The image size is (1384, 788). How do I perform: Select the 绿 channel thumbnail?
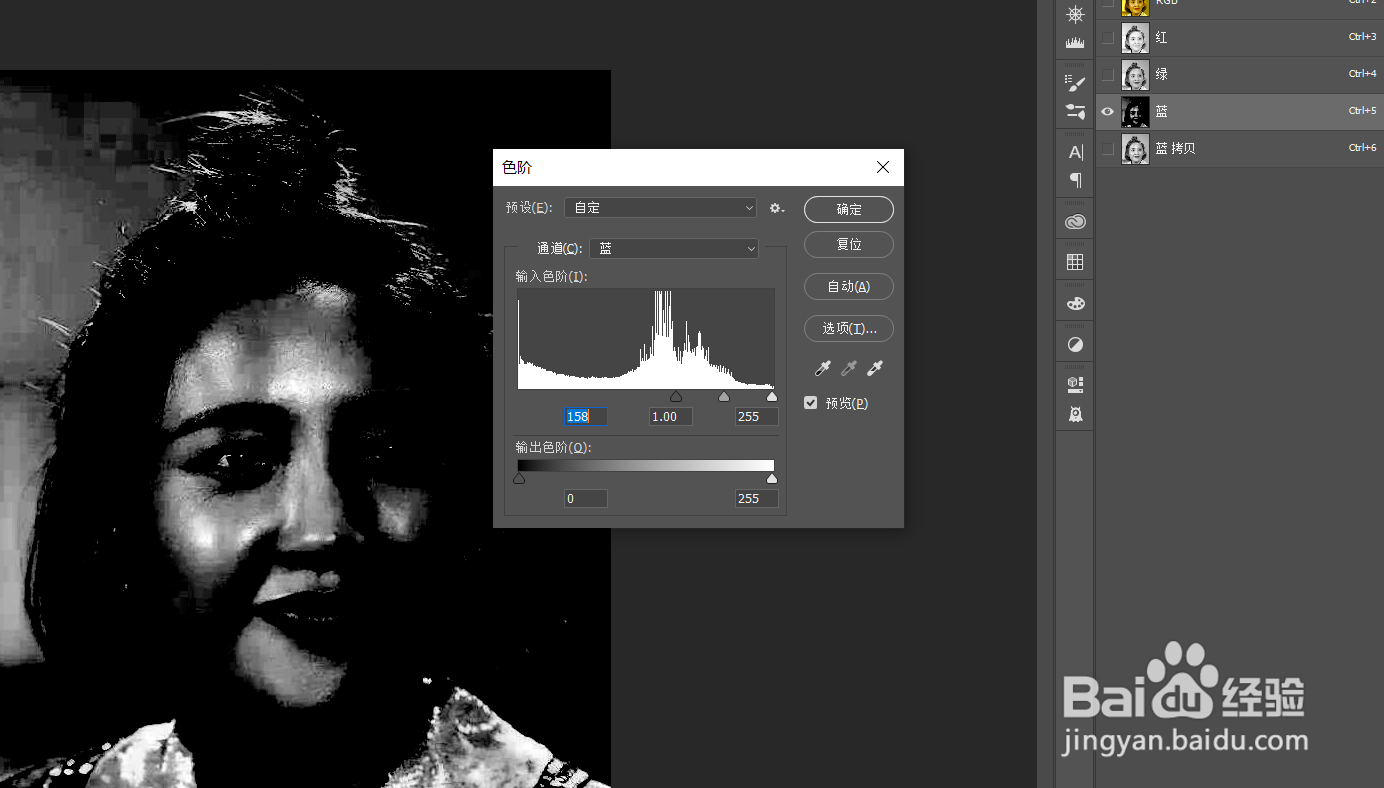pos(1135,74)
